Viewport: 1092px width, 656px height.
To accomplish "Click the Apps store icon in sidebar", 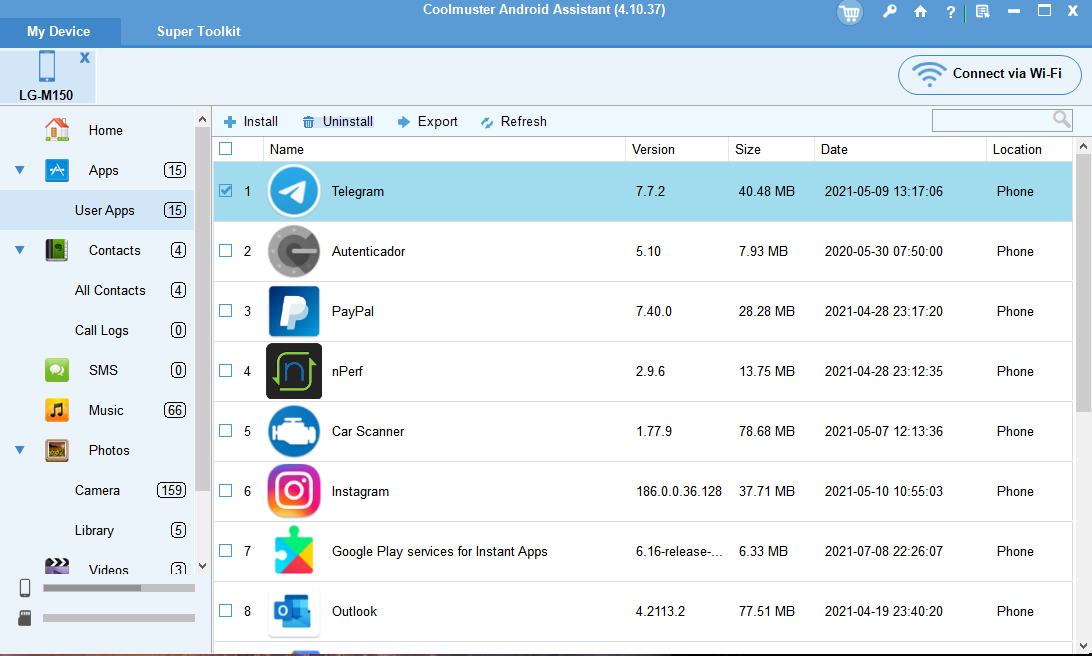I will click(57, 170).
